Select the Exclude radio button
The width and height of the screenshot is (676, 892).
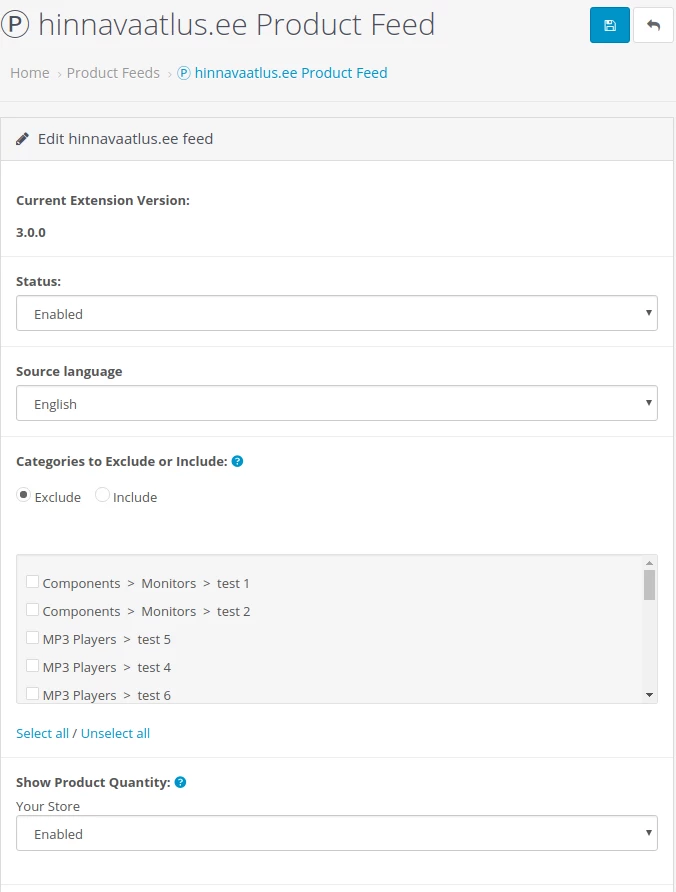point(24,496)
